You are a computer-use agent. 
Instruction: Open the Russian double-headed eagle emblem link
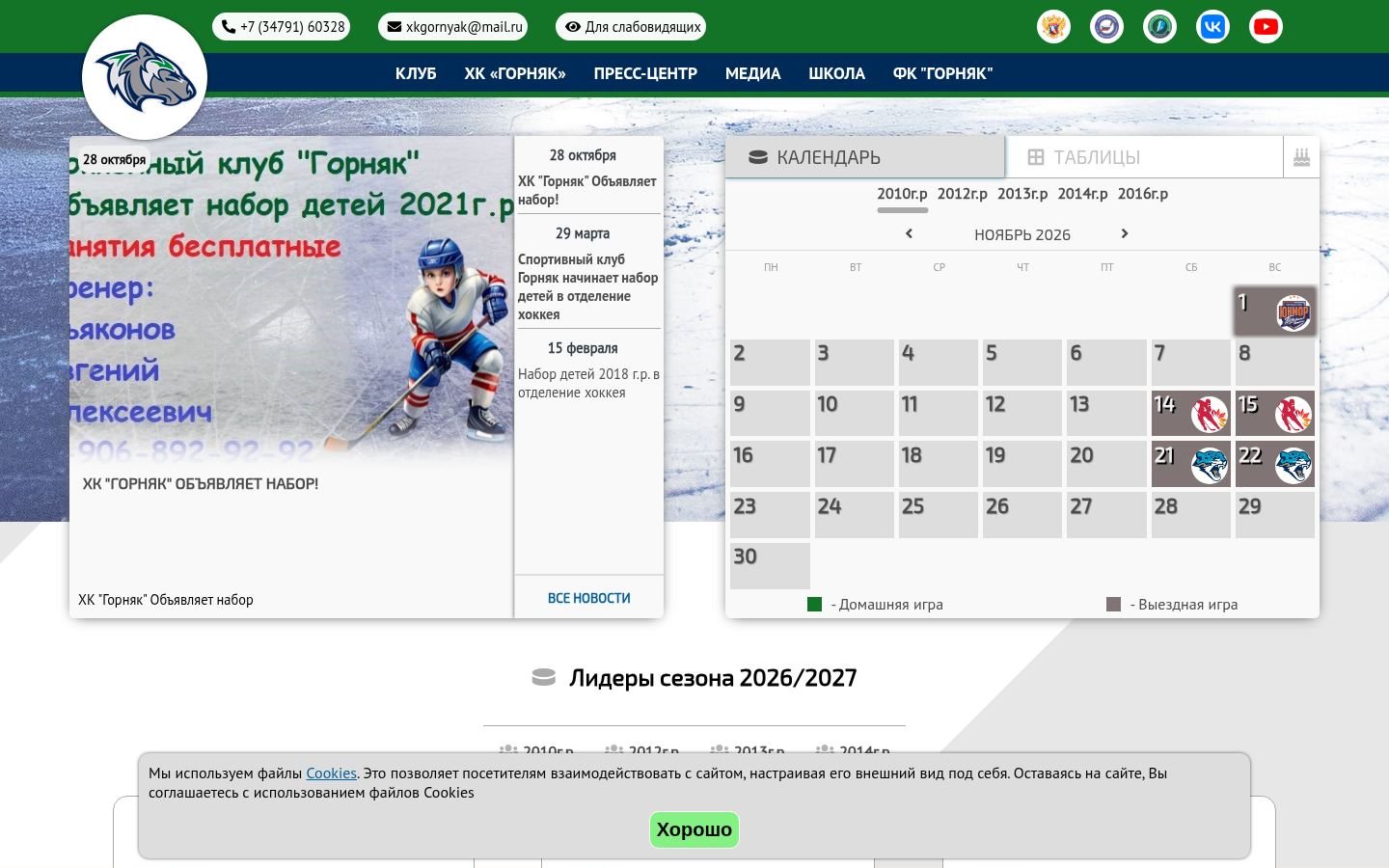1054,27
